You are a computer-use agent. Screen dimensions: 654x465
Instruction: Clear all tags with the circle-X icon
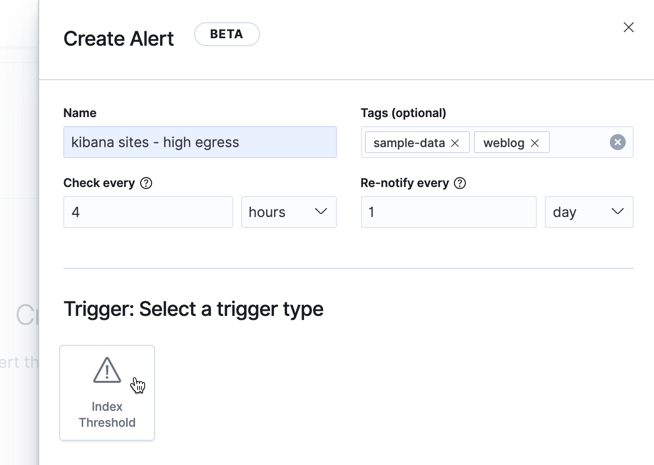tap(618, 142)
